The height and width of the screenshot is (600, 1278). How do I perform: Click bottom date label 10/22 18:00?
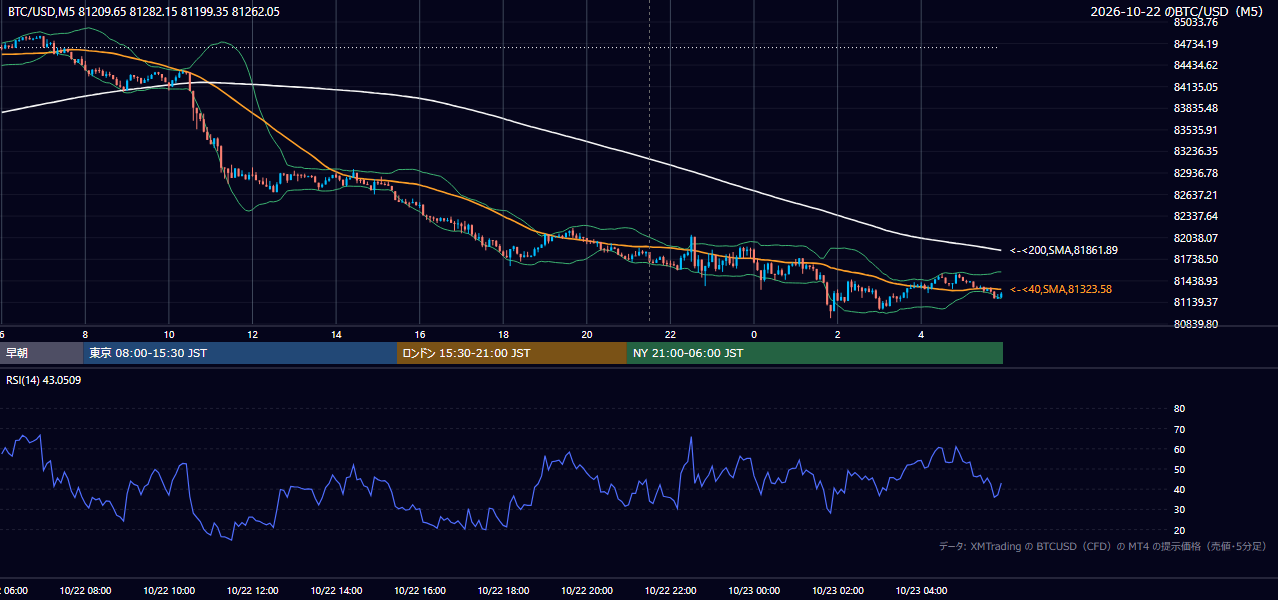click(x=504, y=591)
